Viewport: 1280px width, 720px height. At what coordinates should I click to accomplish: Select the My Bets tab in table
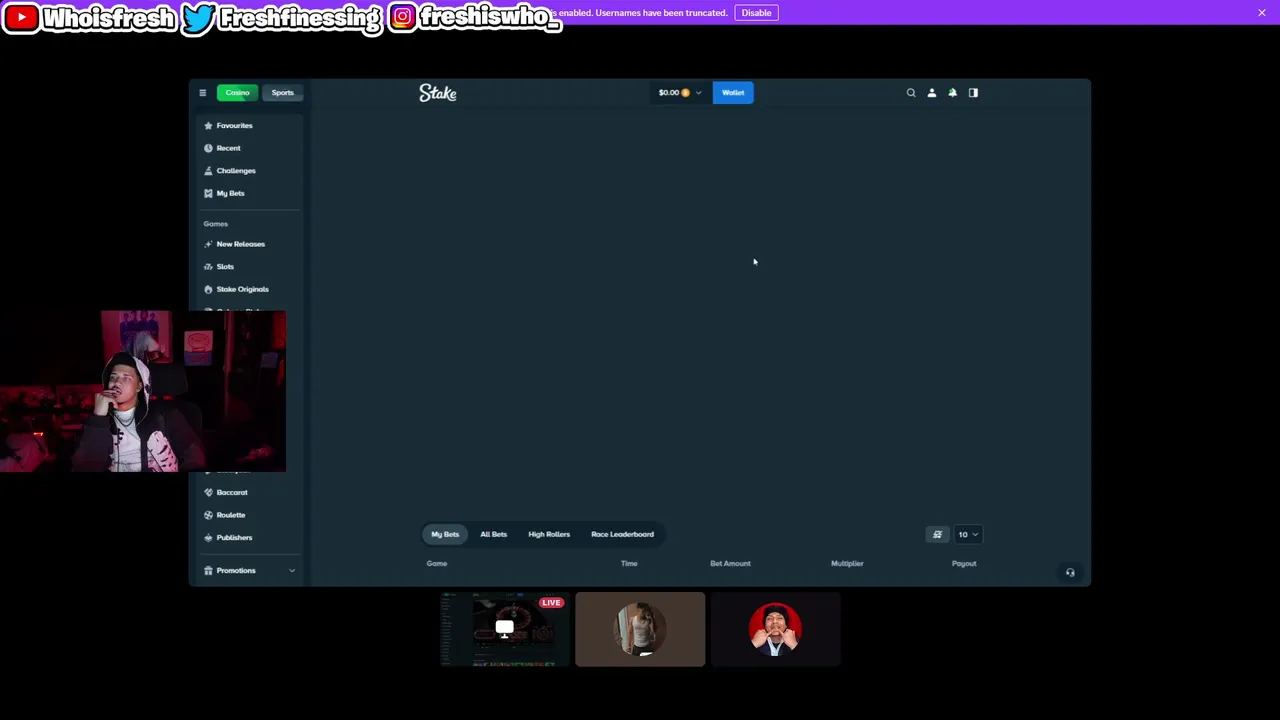[x=445, y=534]
